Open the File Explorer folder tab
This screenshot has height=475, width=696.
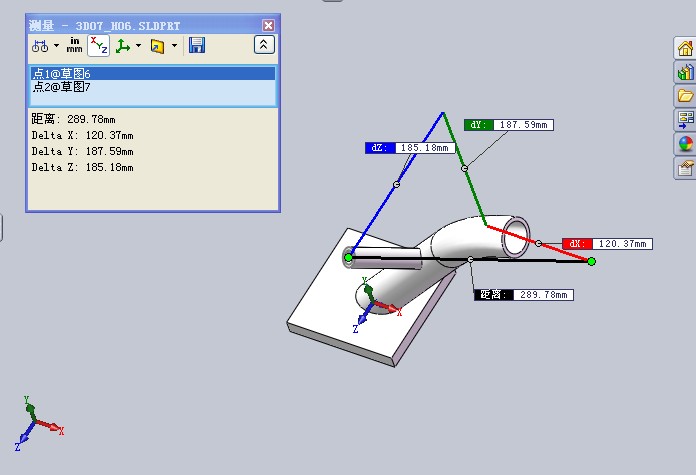coord(685,96)
